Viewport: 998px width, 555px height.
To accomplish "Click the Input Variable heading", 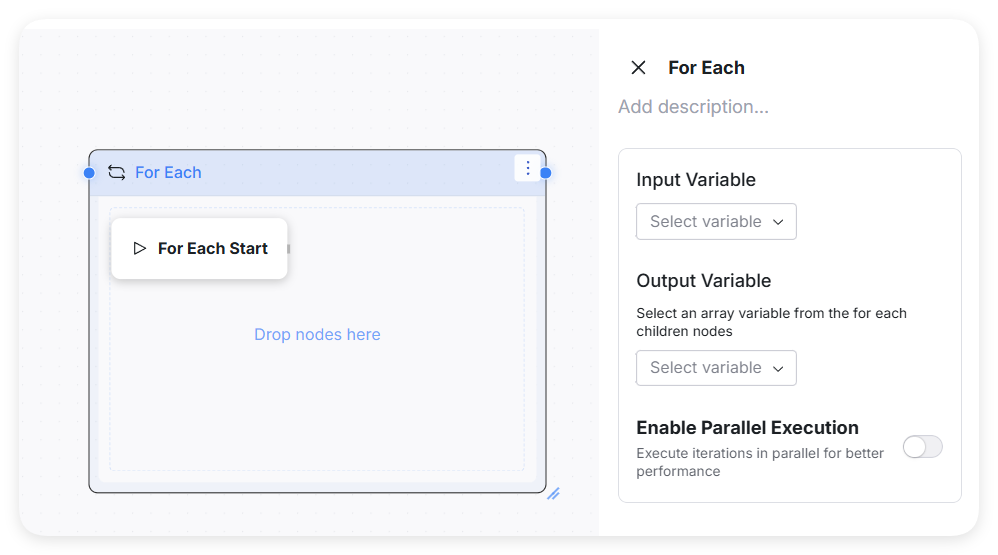I will click(x=696, y=180).
